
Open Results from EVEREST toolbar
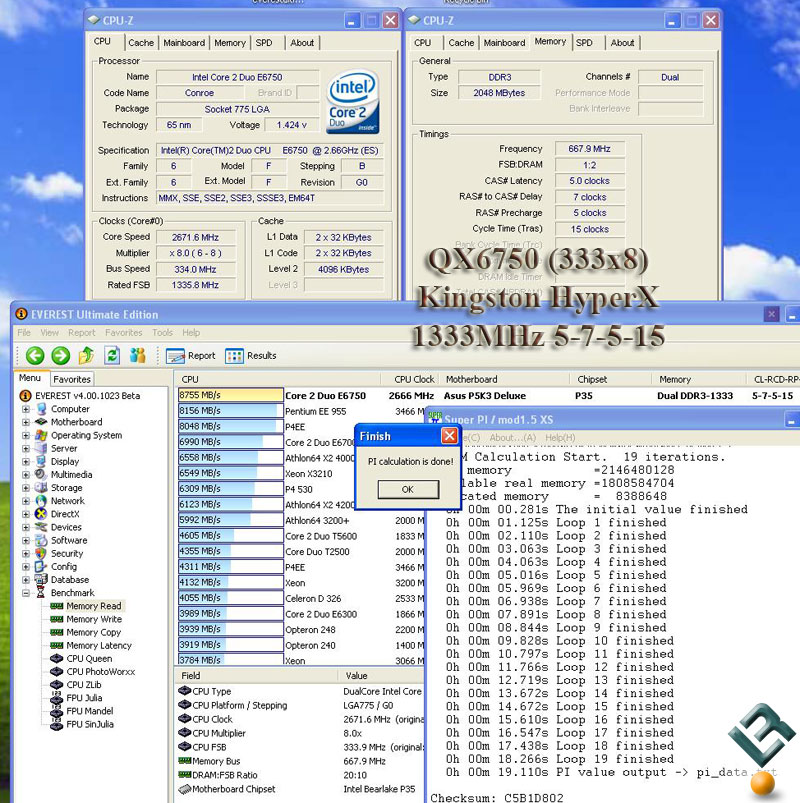(250, 355)
